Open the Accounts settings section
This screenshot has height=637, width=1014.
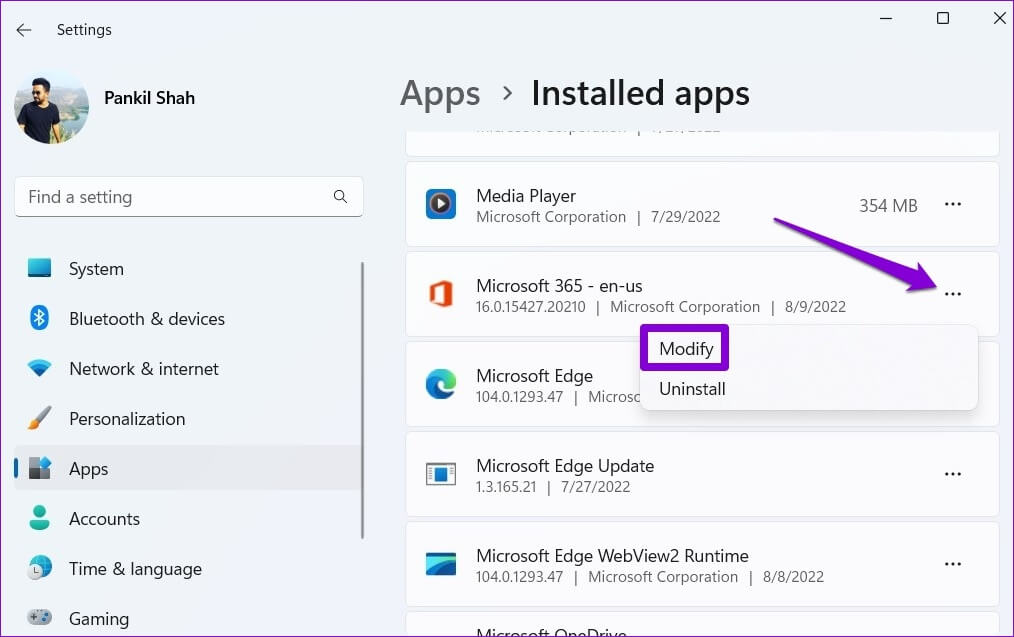pos(104,519)
